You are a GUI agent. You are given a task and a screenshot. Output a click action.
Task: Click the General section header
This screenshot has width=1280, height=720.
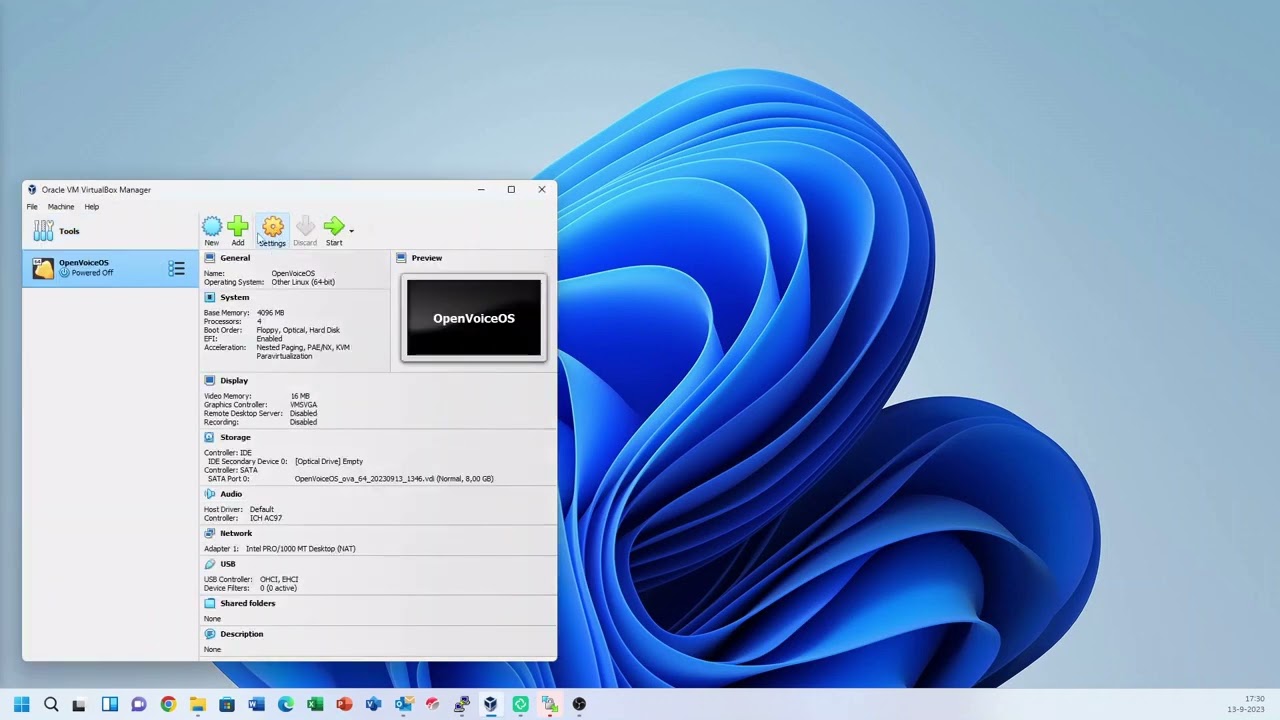[235, 258]
